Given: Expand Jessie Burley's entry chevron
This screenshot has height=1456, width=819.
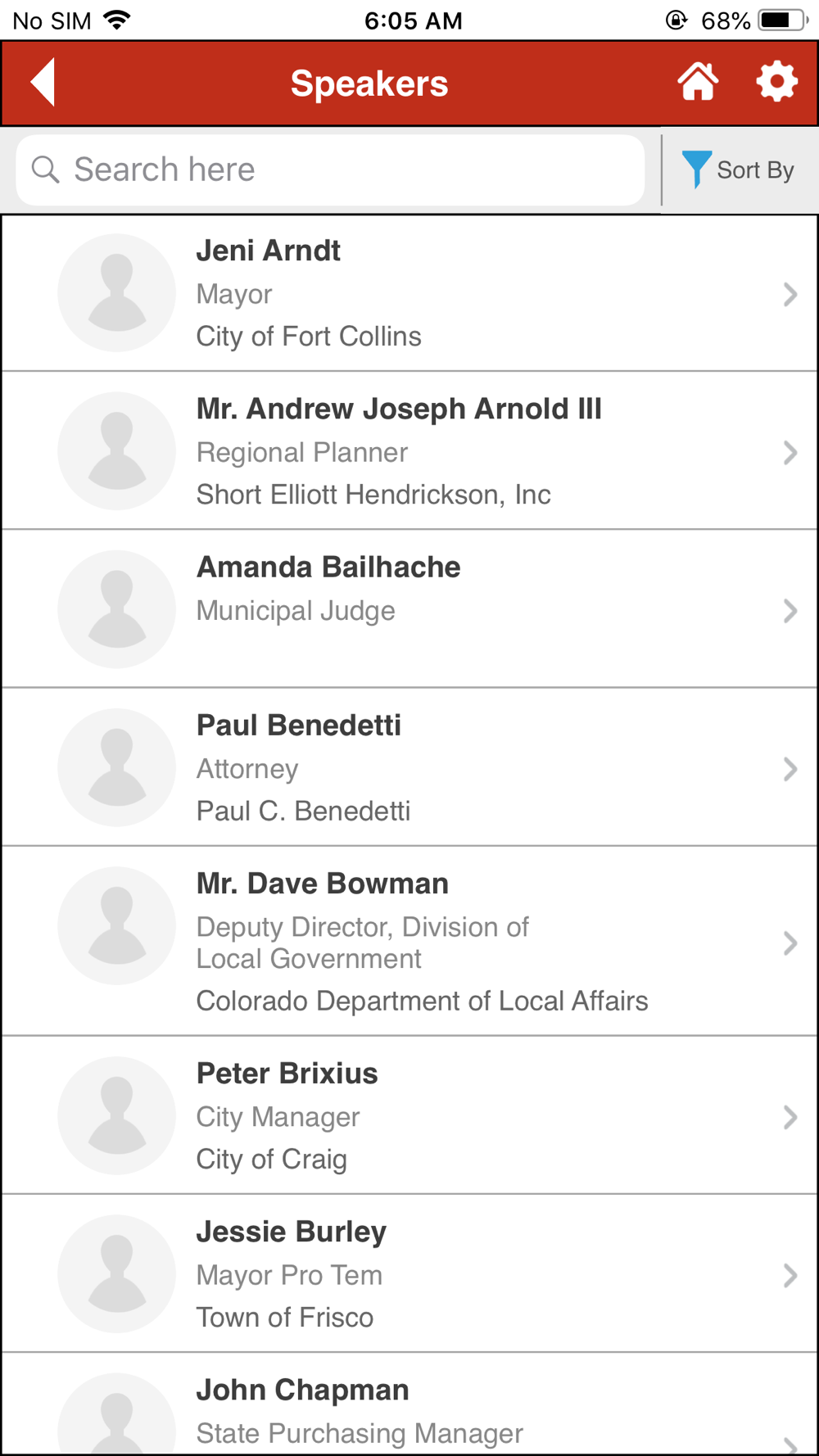Looking at the screenshot, I should click(x=790, y=1275).
